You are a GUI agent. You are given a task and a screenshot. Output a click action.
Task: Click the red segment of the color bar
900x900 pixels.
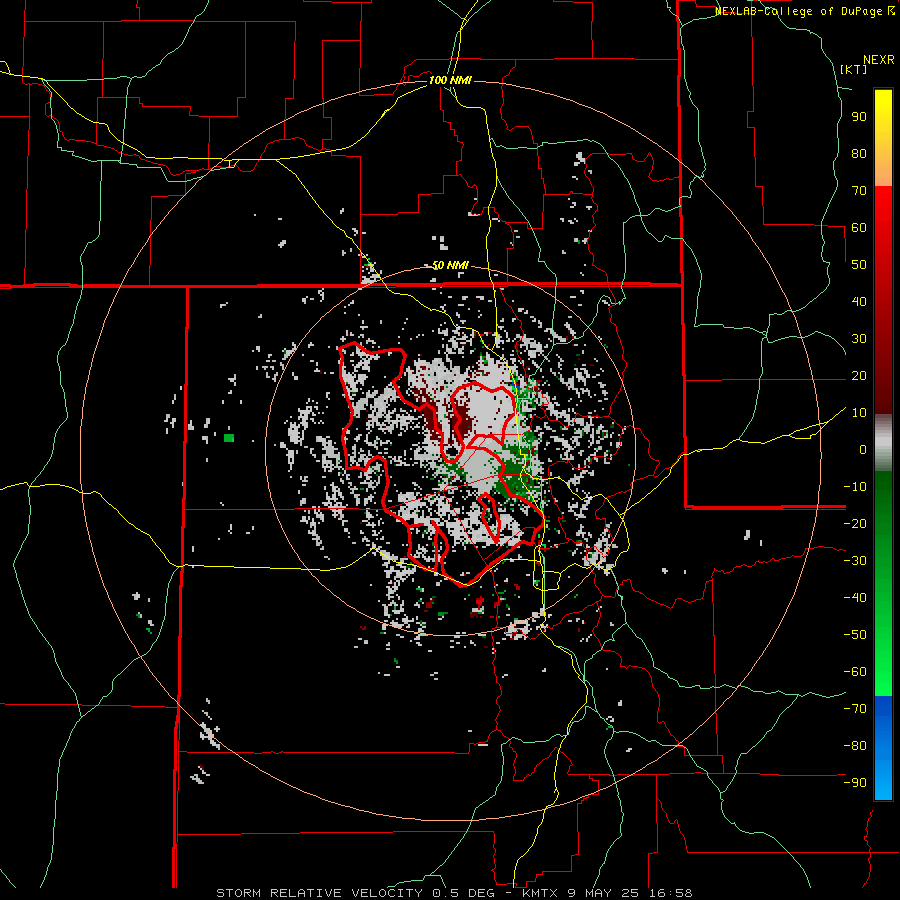click(x=883, y=300)
